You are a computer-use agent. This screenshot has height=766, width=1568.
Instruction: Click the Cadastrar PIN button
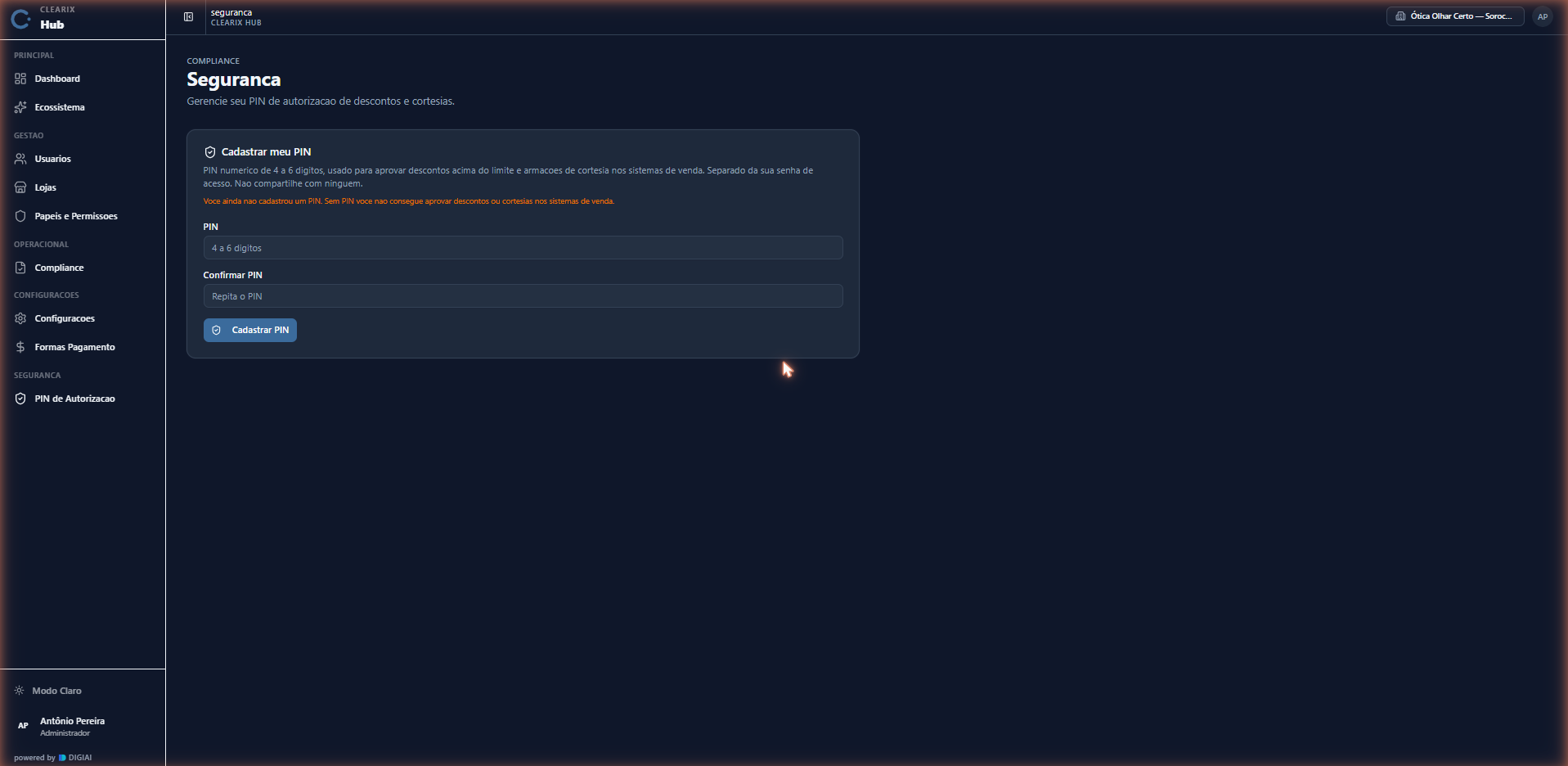[x=250, y=330]
